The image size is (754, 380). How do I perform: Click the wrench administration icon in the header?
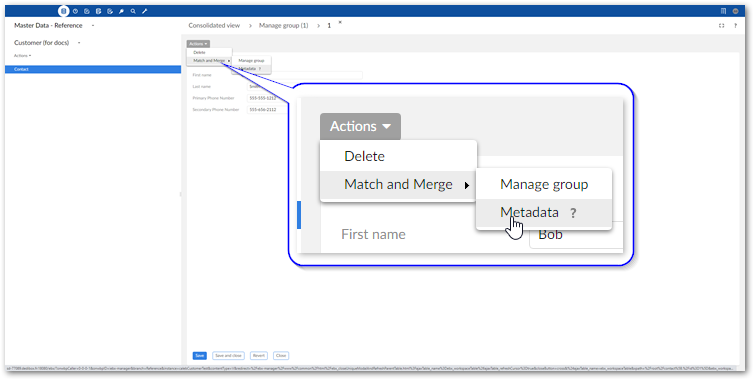pyautogui.click(x=145, y=11)
